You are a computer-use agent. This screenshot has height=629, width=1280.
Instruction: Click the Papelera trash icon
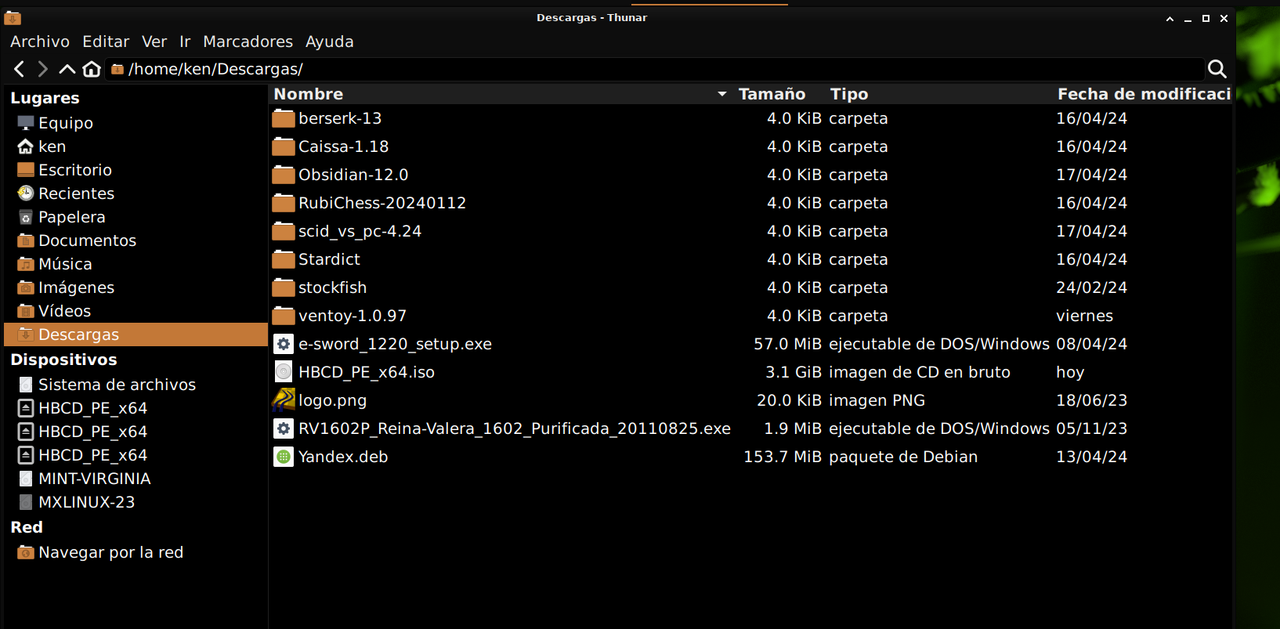(x=26, y=217)
